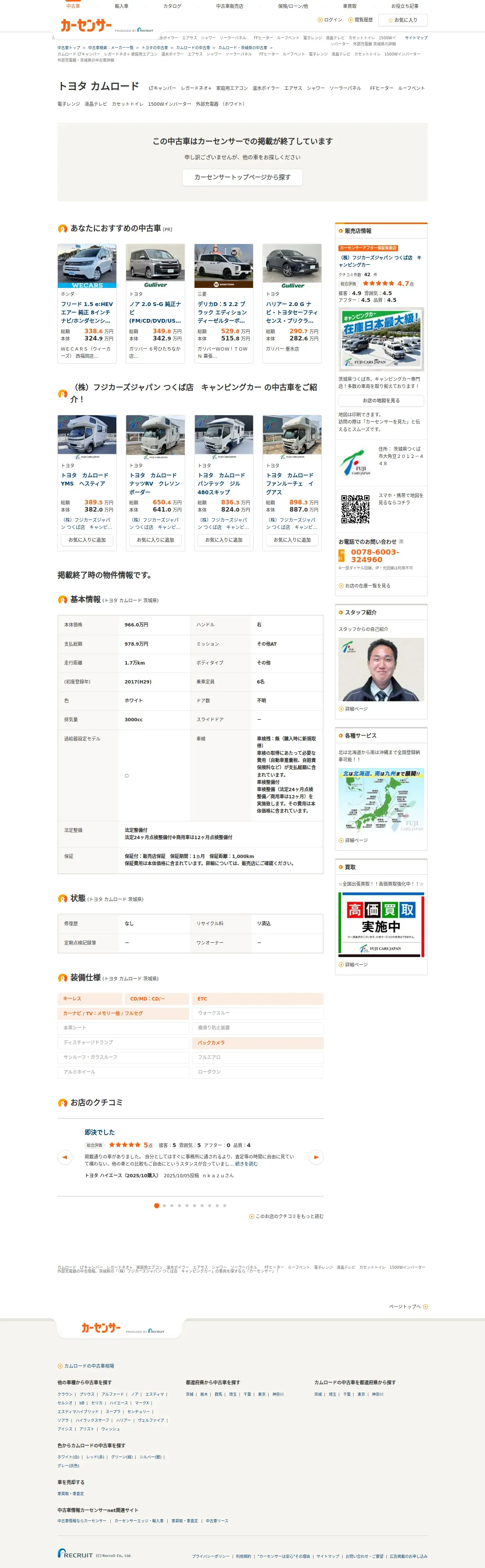Click プリウス in the footer car list
This screenshot has width=485, height=1568.
(87, 1395)
